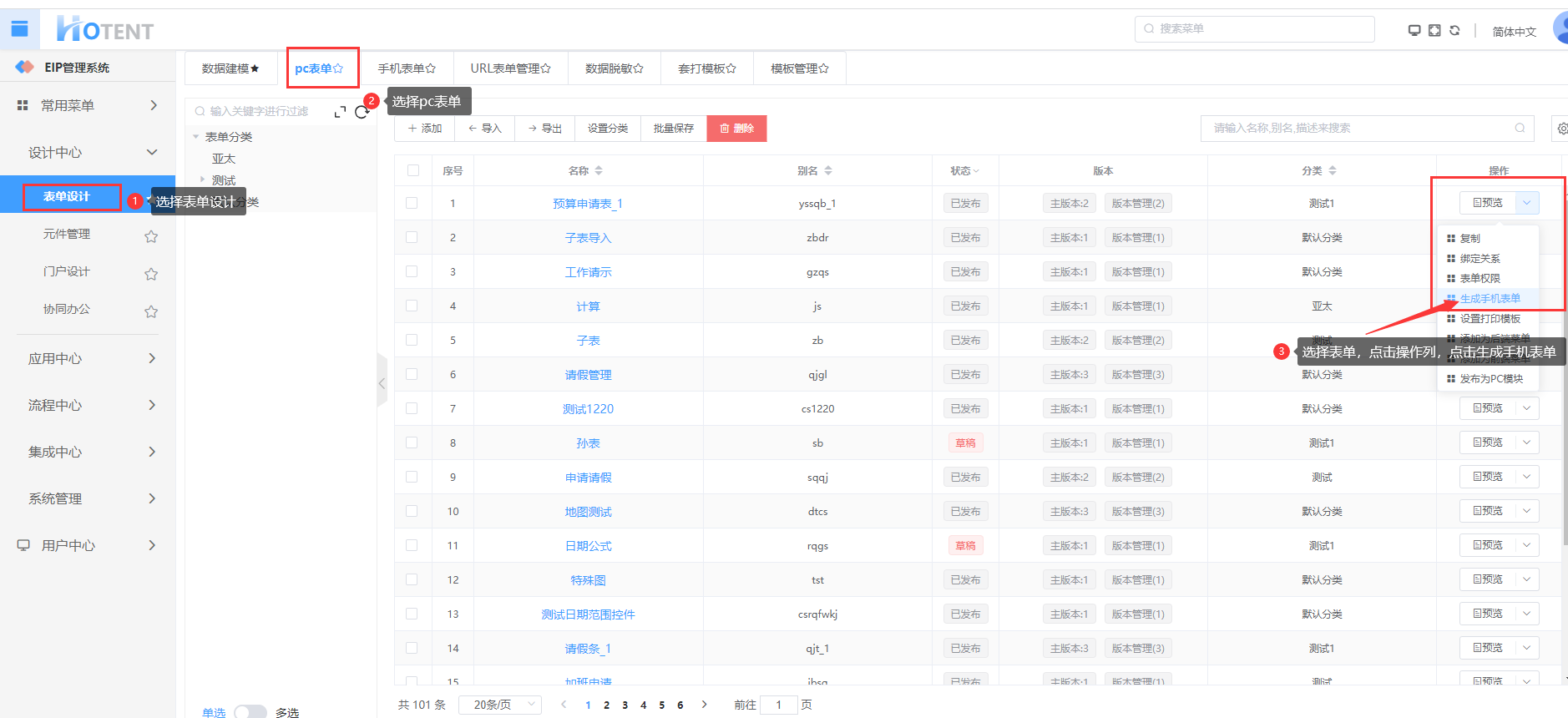Choose 生成手机表单 from the dropdown menu
This screenshot has height=718, width=1568.
coord(1490,299)
